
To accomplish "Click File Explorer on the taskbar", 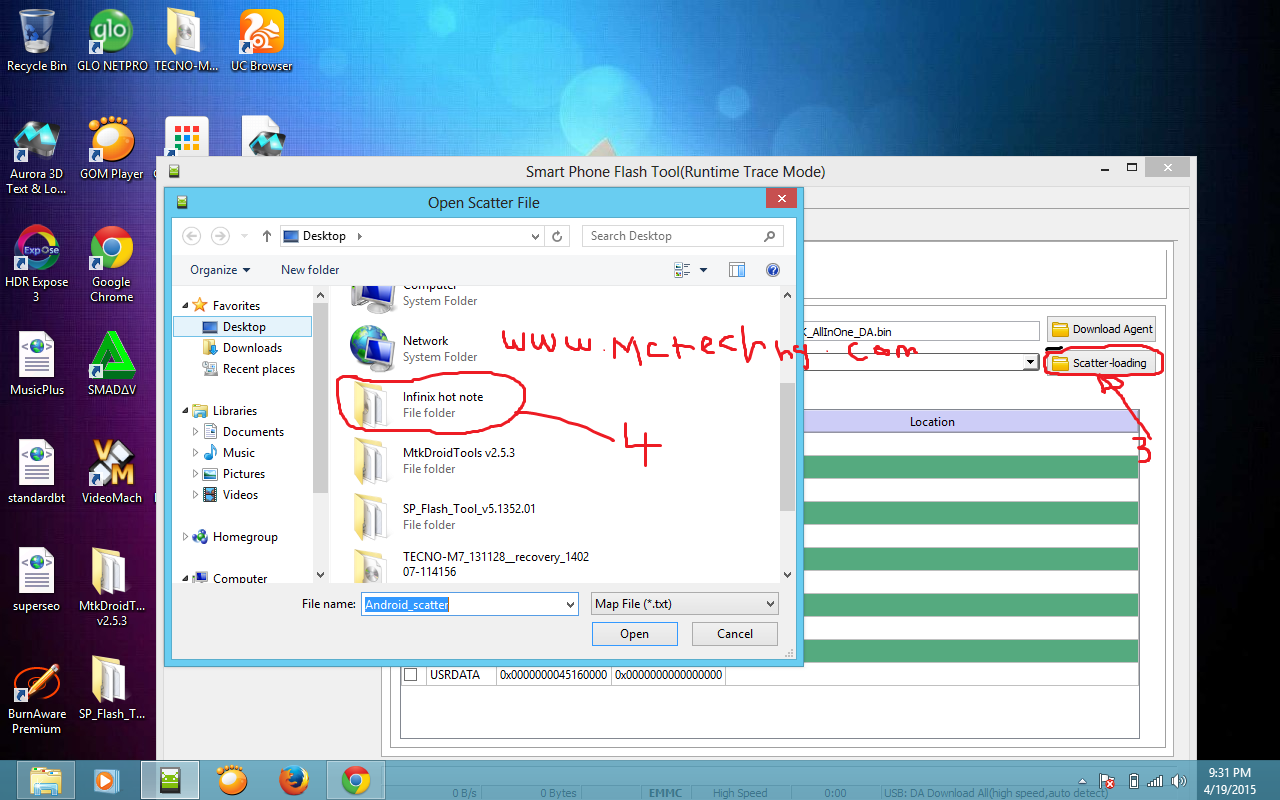I will point(47,780).
